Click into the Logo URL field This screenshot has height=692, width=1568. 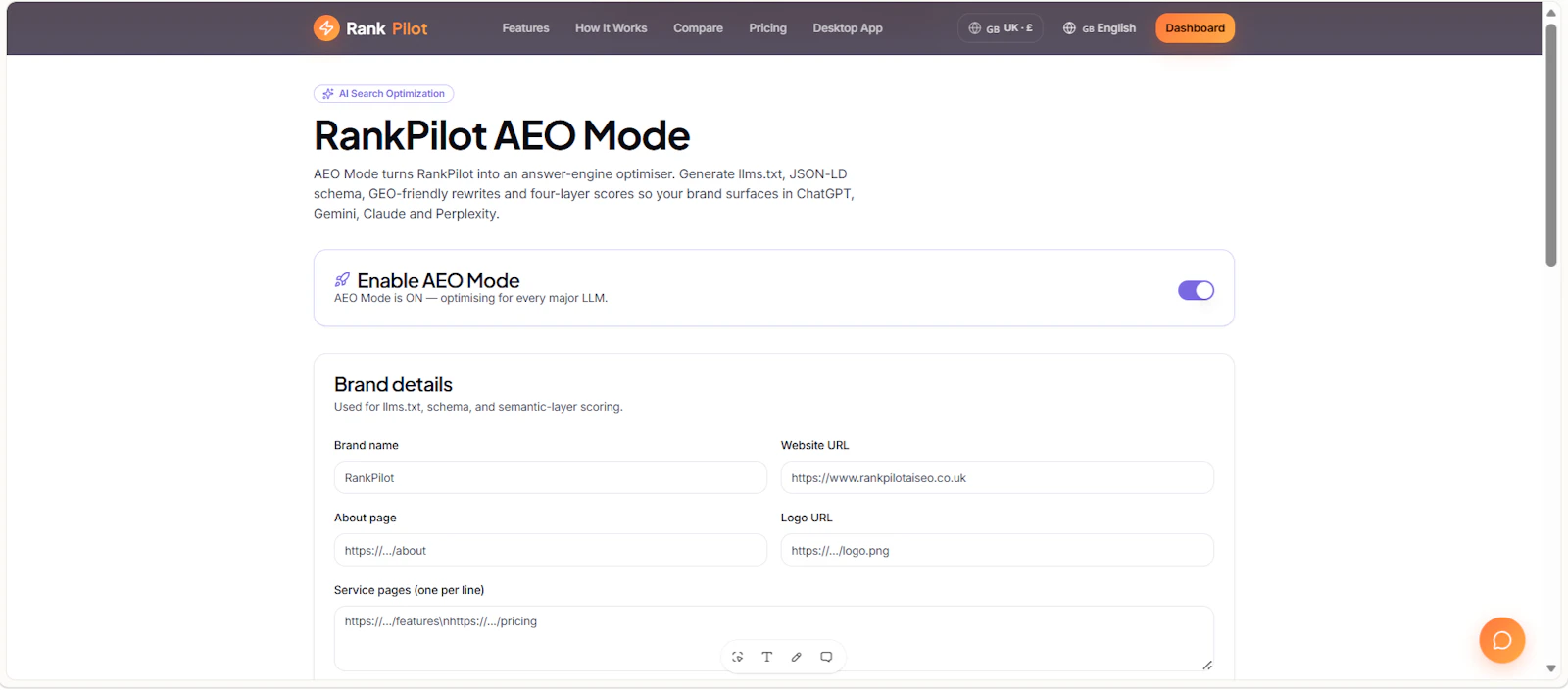997,550
